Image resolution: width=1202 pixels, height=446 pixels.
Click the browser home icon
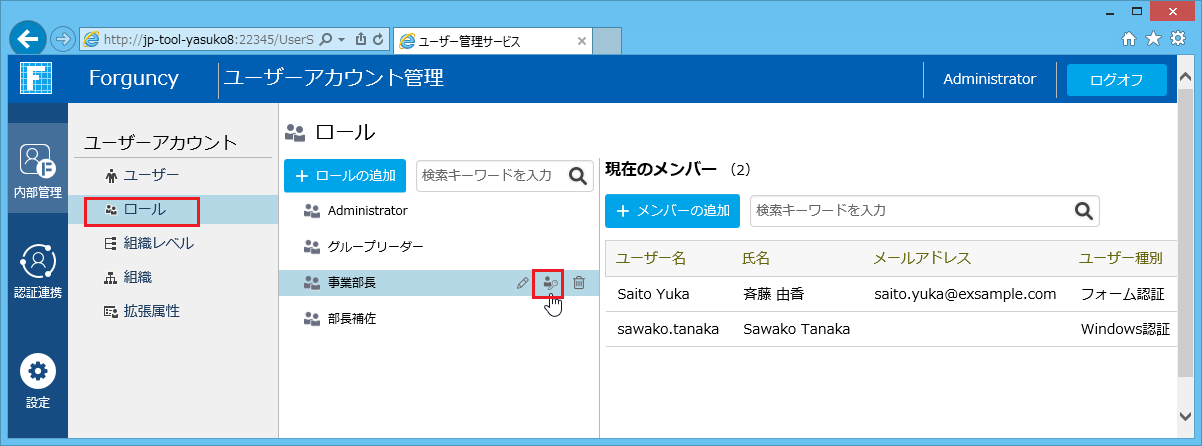coord(1129,38)
